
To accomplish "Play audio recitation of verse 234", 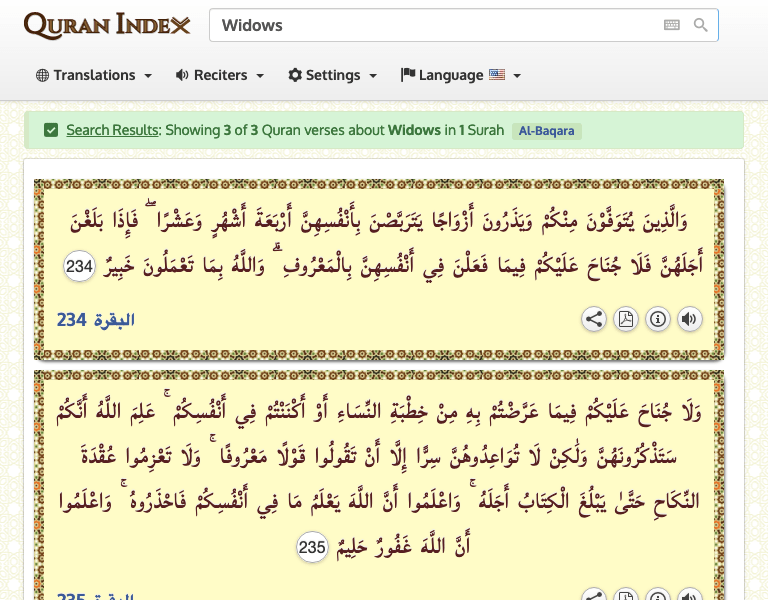I will click(x=689, y=320).
